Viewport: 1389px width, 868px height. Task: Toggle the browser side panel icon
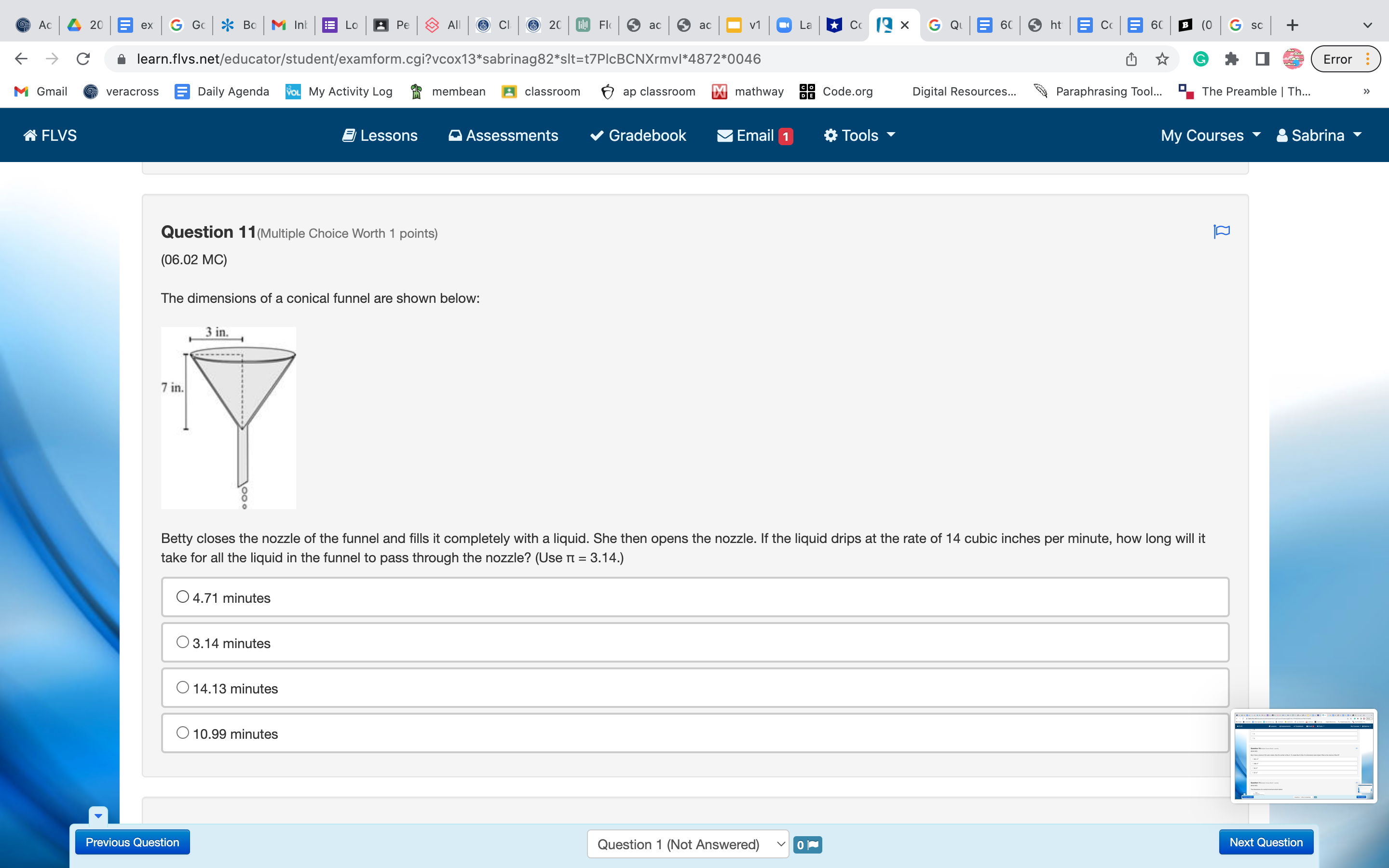[x=1262, y=59]
